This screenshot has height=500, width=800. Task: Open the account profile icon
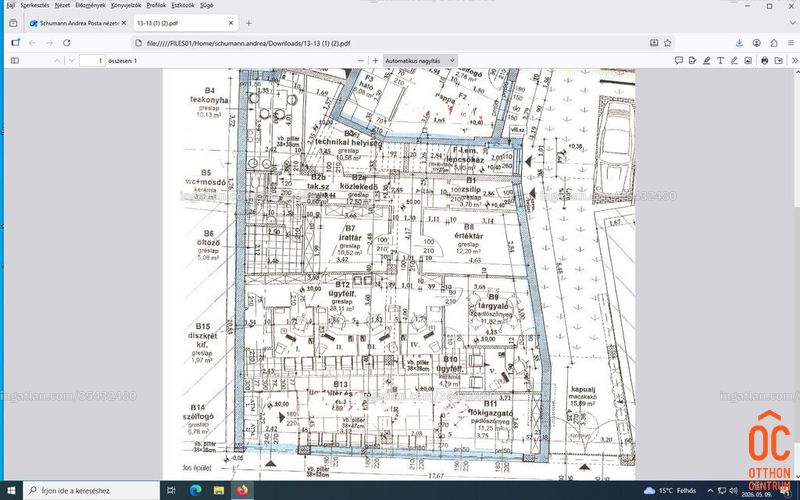[757, 43]
